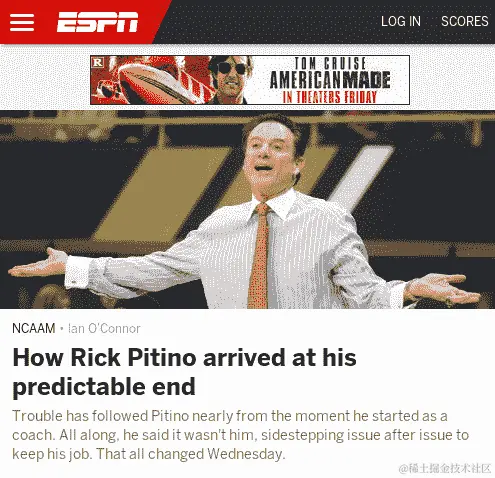Open the SCORES header item
This screenshot has height=478, width=495.
pyautogui.click(x=465, y=21)
